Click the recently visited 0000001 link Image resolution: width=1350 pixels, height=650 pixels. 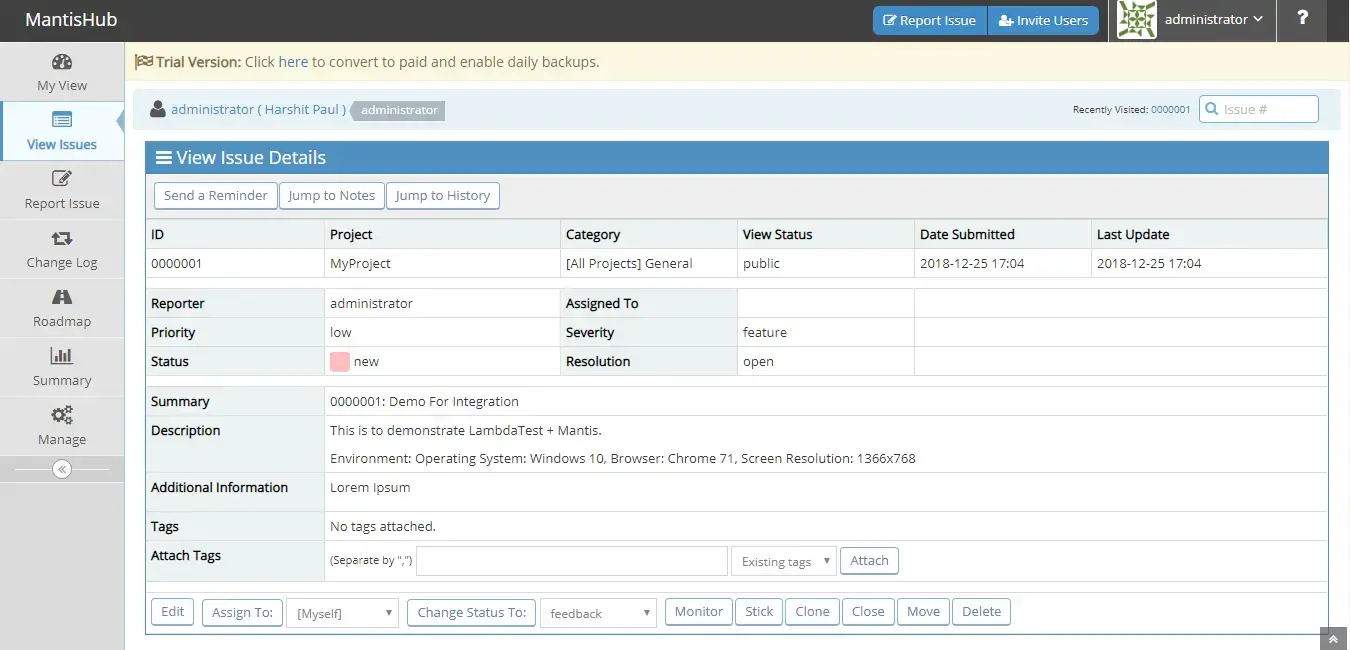pyautogui.click(x=1170, y=110)
